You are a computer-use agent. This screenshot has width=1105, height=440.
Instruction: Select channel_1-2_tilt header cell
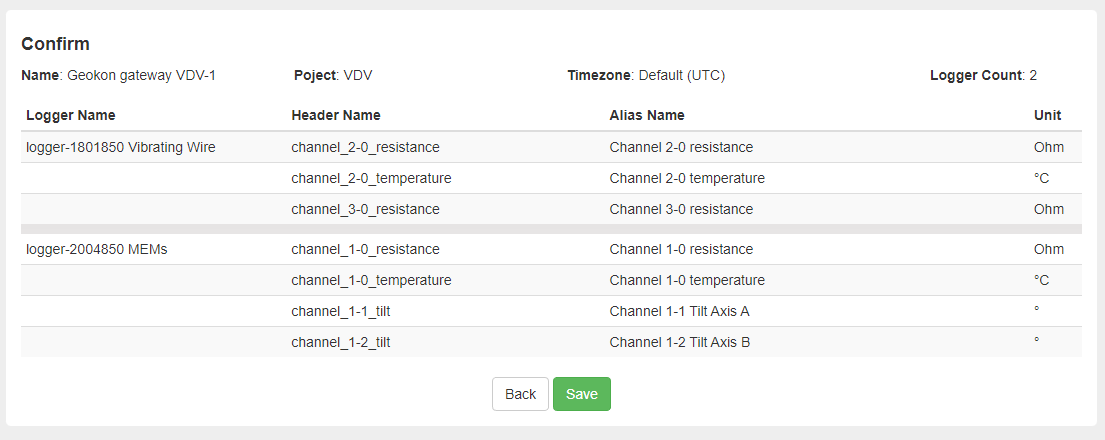[x=340, y=342]
